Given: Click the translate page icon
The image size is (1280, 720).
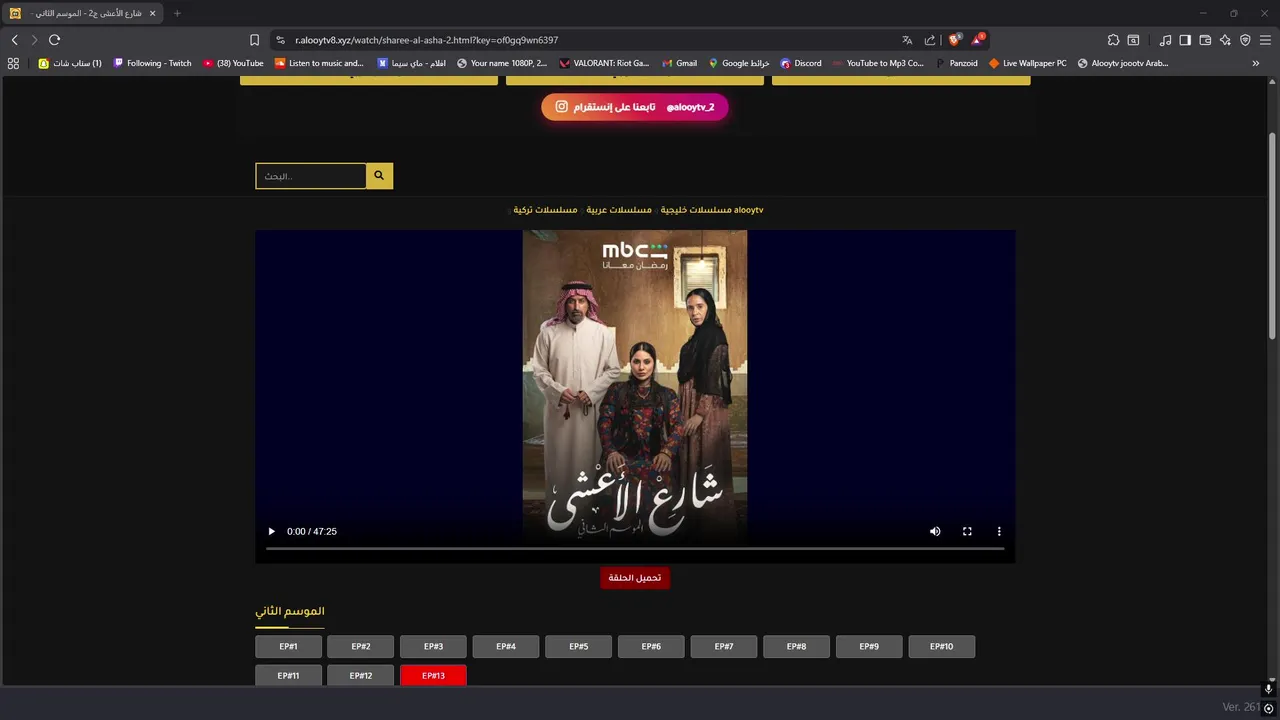Looking at the screenshot, I should click(x=907, y=40).
